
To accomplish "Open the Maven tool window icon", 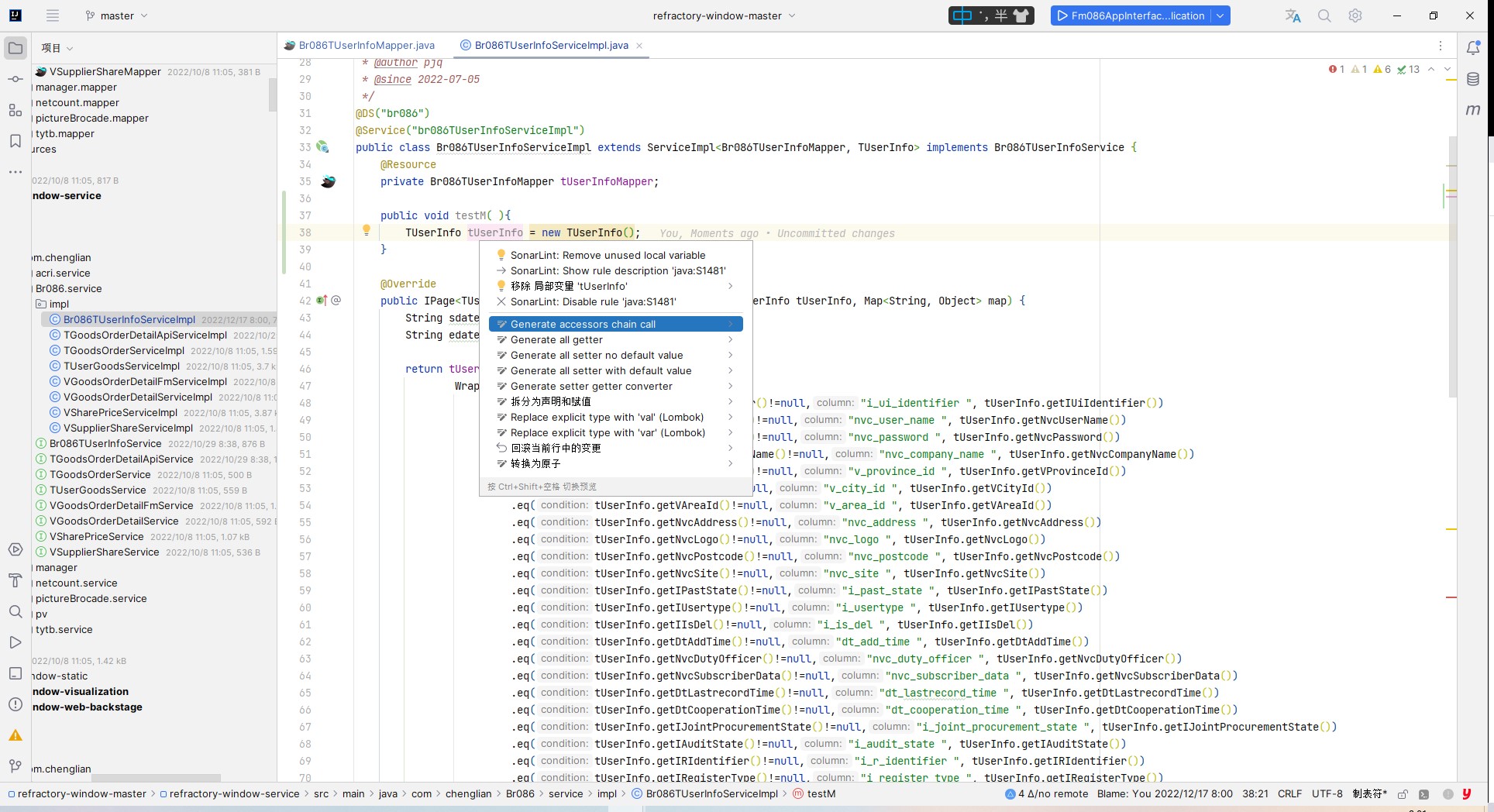I will click(1473, 110).
